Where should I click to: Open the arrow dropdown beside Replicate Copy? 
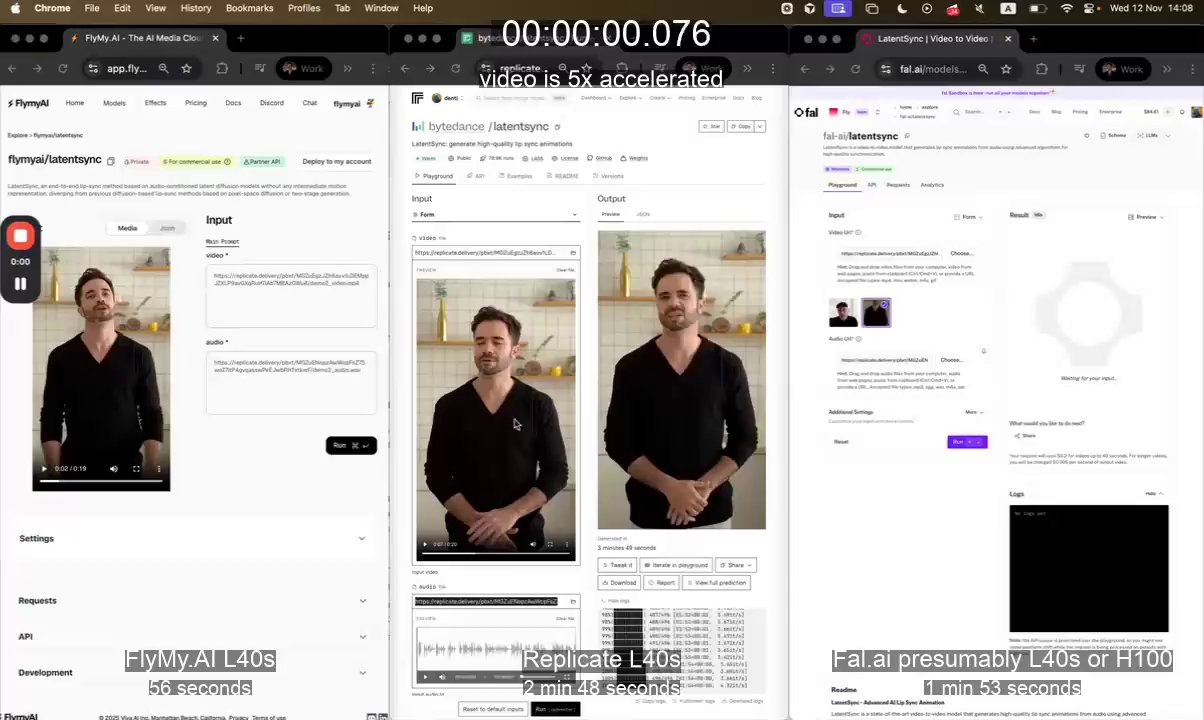coord(760,127)
